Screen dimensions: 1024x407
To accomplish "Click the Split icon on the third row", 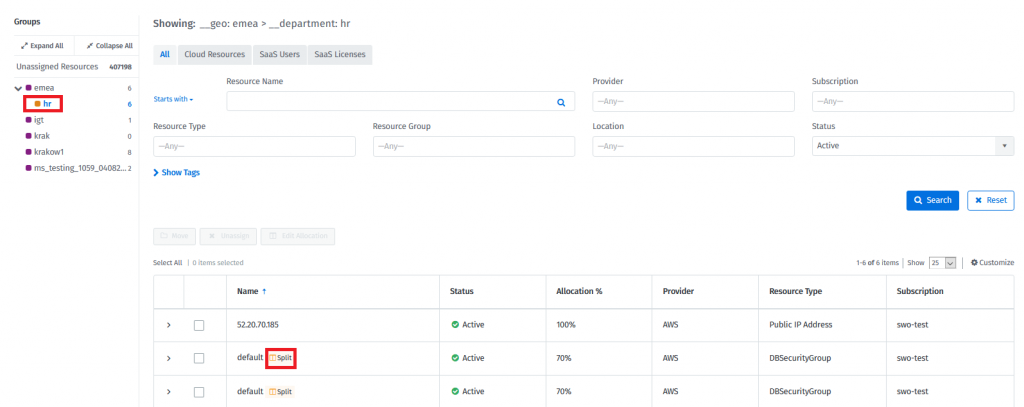I will click(x=272, y=391).
